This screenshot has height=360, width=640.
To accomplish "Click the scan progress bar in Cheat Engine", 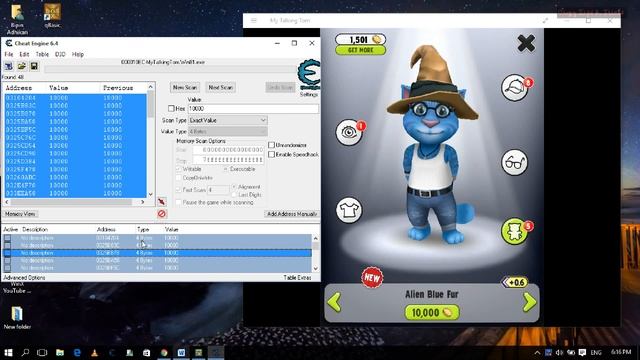I will 169,69.
